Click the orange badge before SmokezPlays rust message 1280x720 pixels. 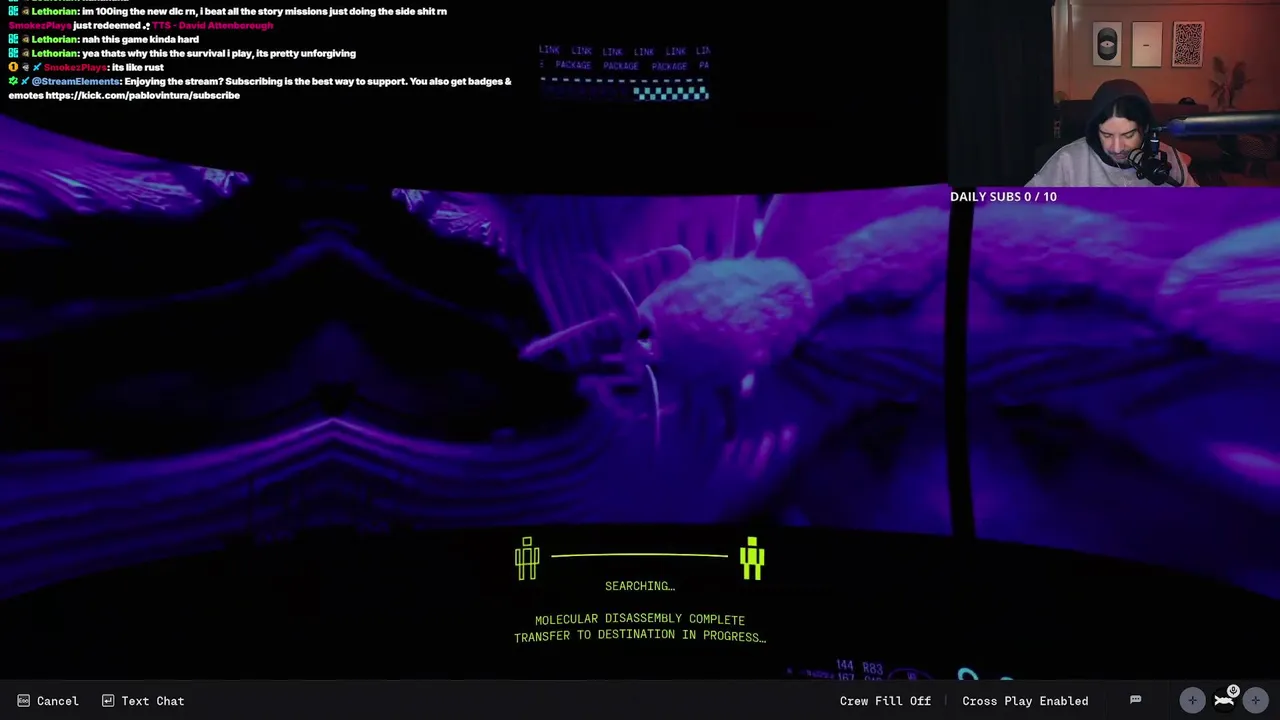[x=13, y=67]
